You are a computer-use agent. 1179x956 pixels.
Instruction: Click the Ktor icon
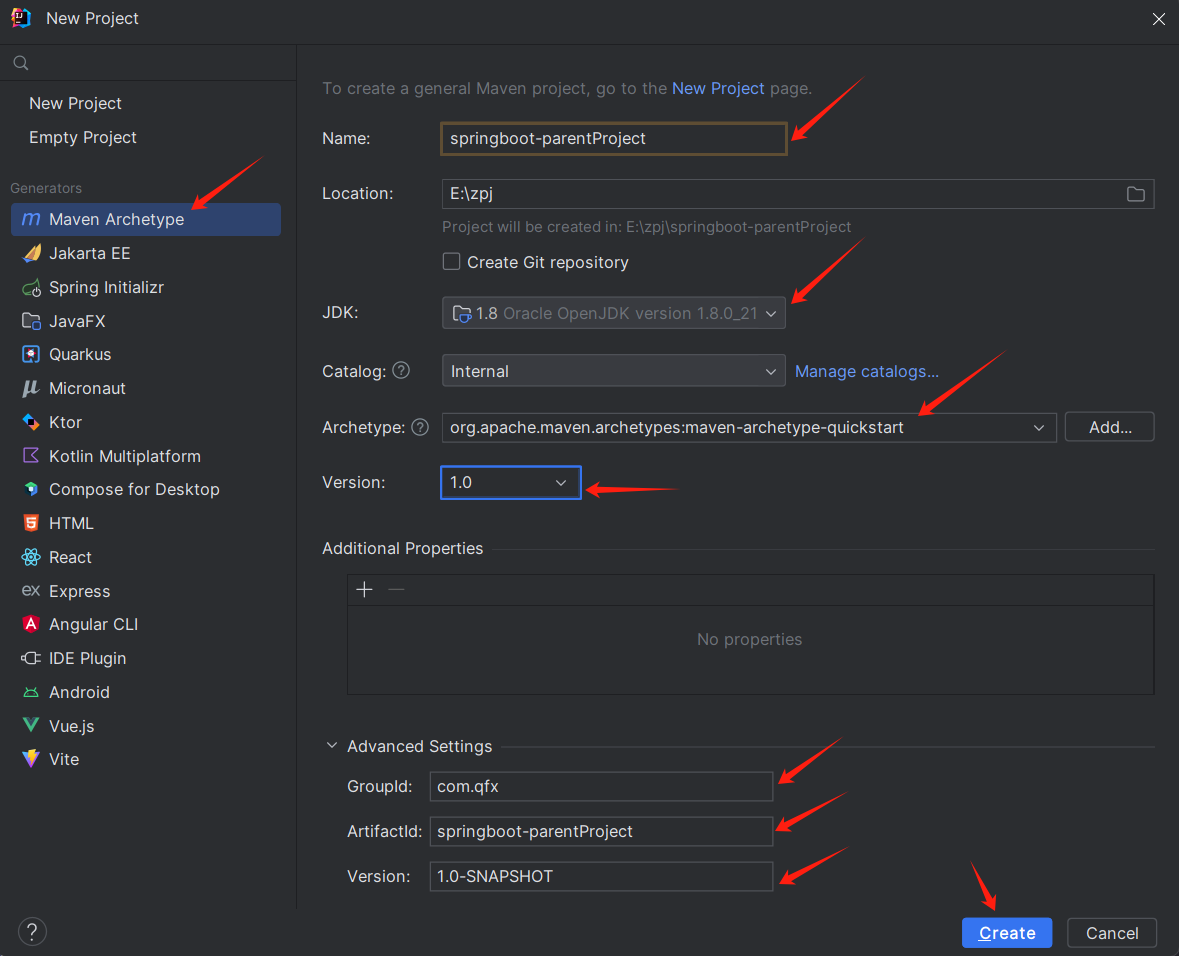tap(31, 422)
